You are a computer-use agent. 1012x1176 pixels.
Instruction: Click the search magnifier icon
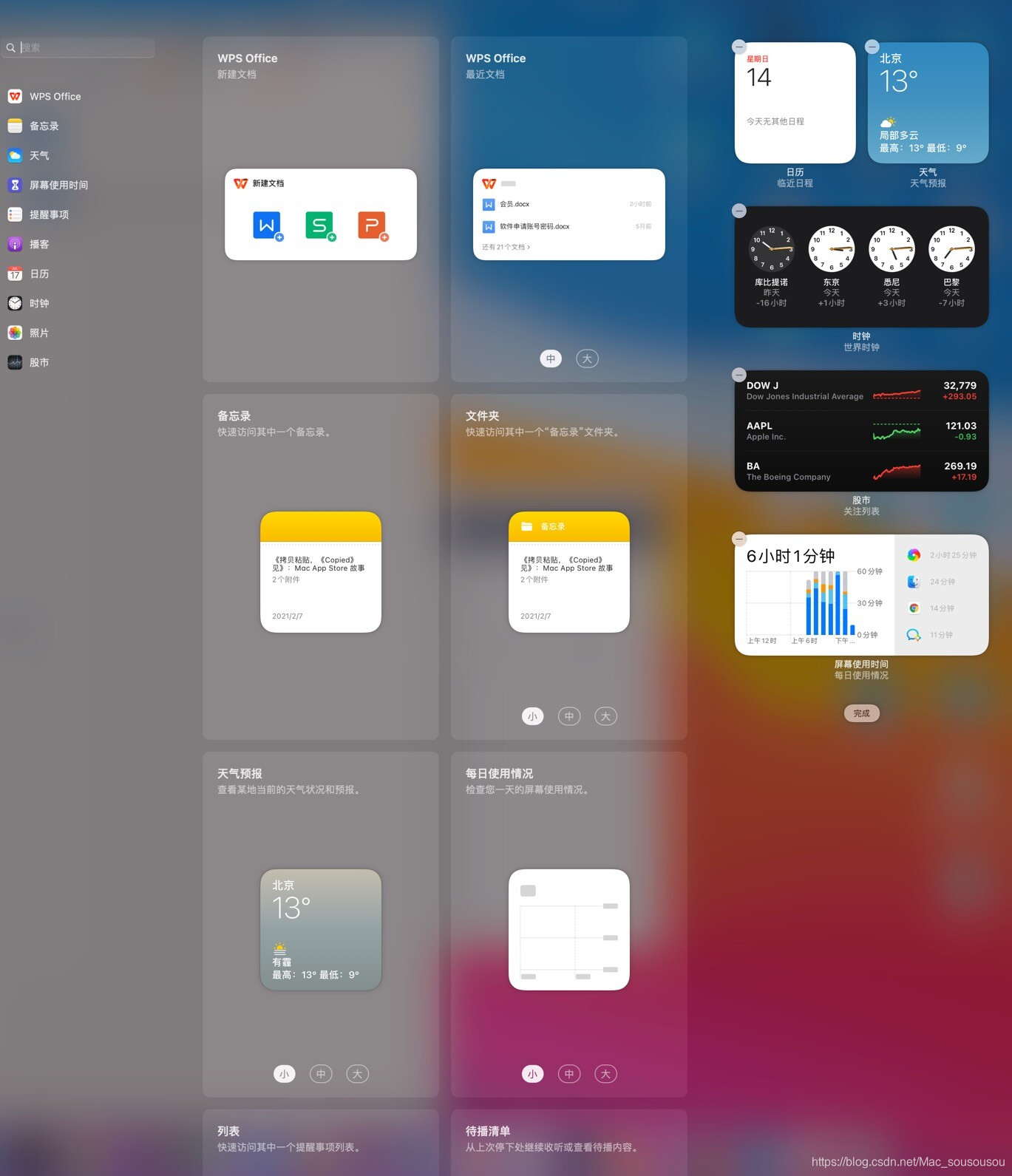(x=11, y=48)
